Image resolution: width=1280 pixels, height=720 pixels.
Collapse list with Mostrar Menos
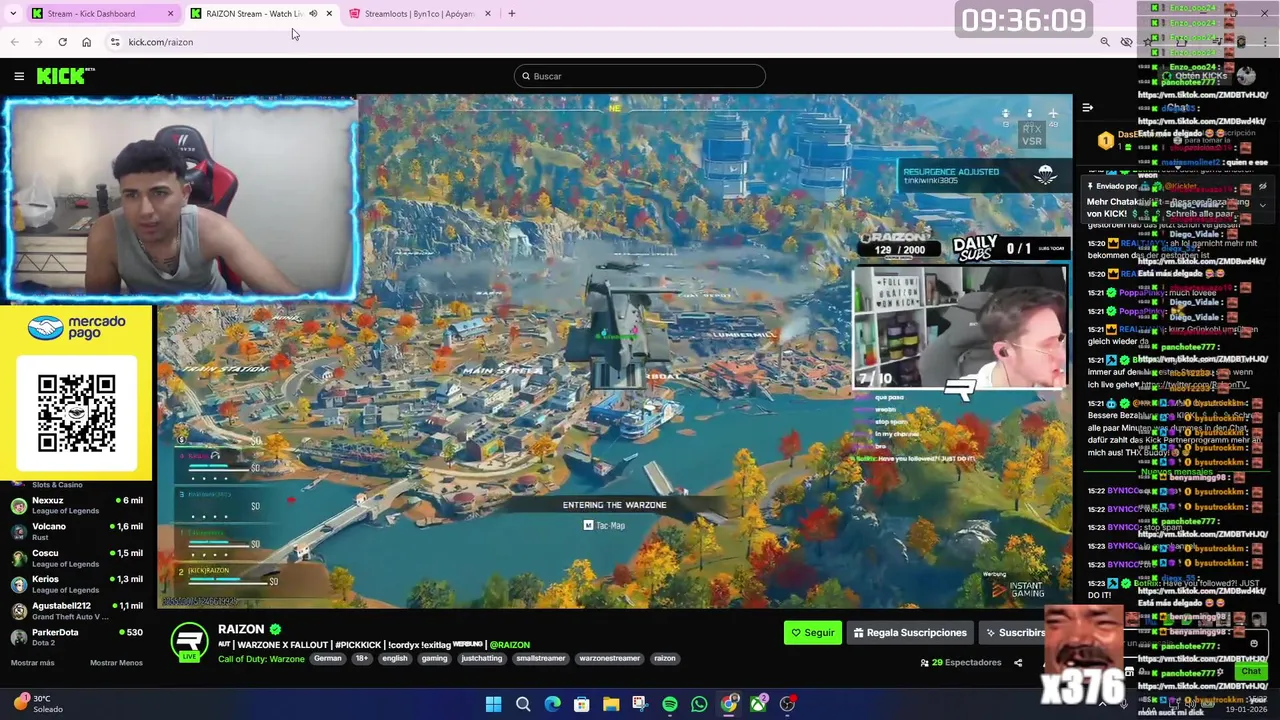pos(116,663)
